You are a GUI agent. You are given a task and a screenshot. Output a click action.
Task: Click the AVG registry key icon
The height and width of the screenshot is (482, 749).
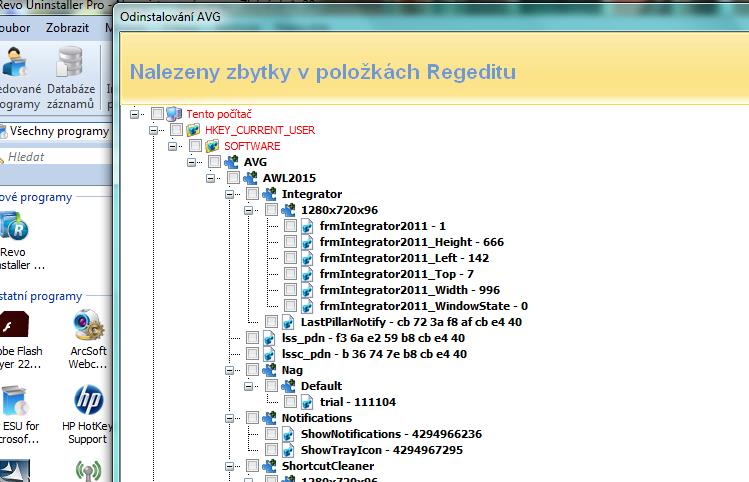[x=231, y=162]
